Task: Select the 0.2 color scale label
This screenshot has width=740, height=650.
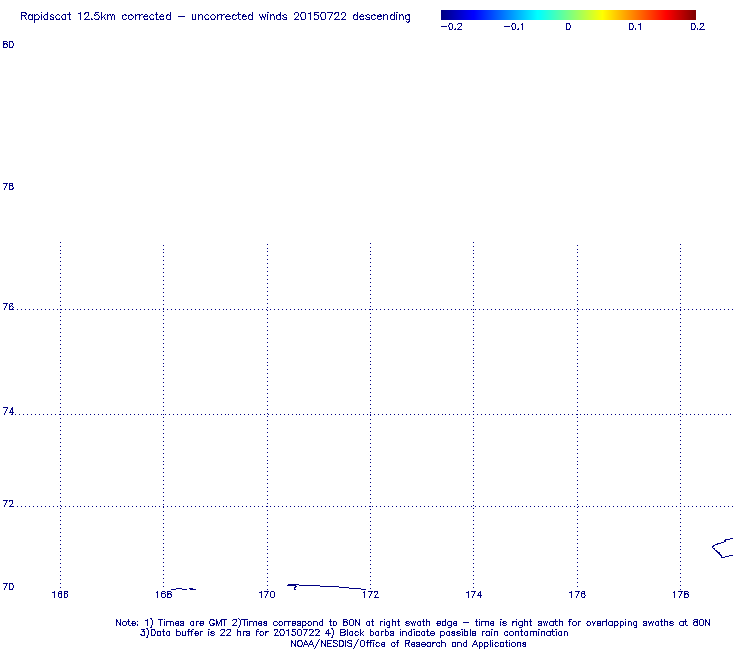Action: pyautogui.click(x=697, y=27)
